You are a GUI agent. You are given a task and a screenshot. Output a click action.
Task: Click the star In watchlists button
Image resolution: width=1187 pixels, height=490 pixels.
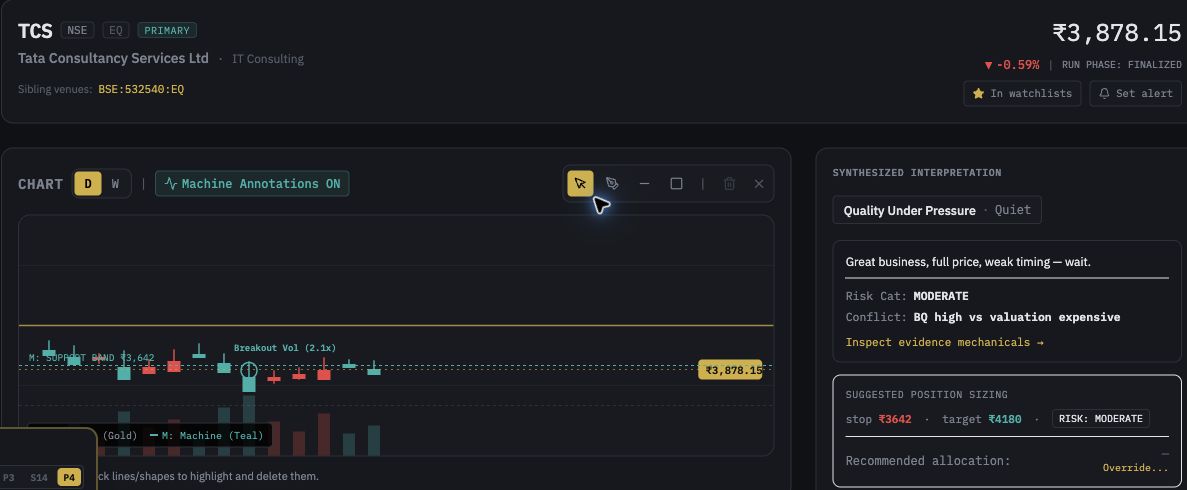click(1022, 93)
